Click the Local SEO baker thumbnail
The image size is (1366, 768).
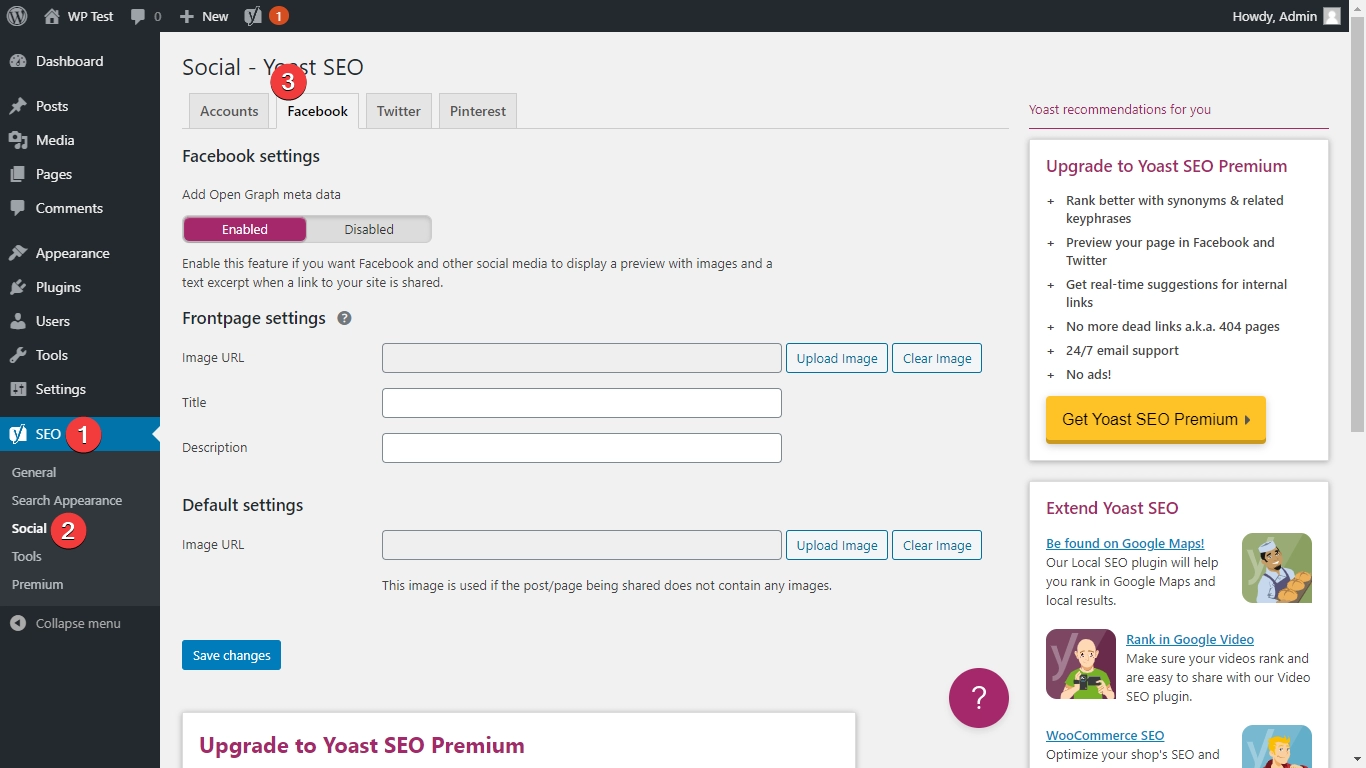point(1277,568)
